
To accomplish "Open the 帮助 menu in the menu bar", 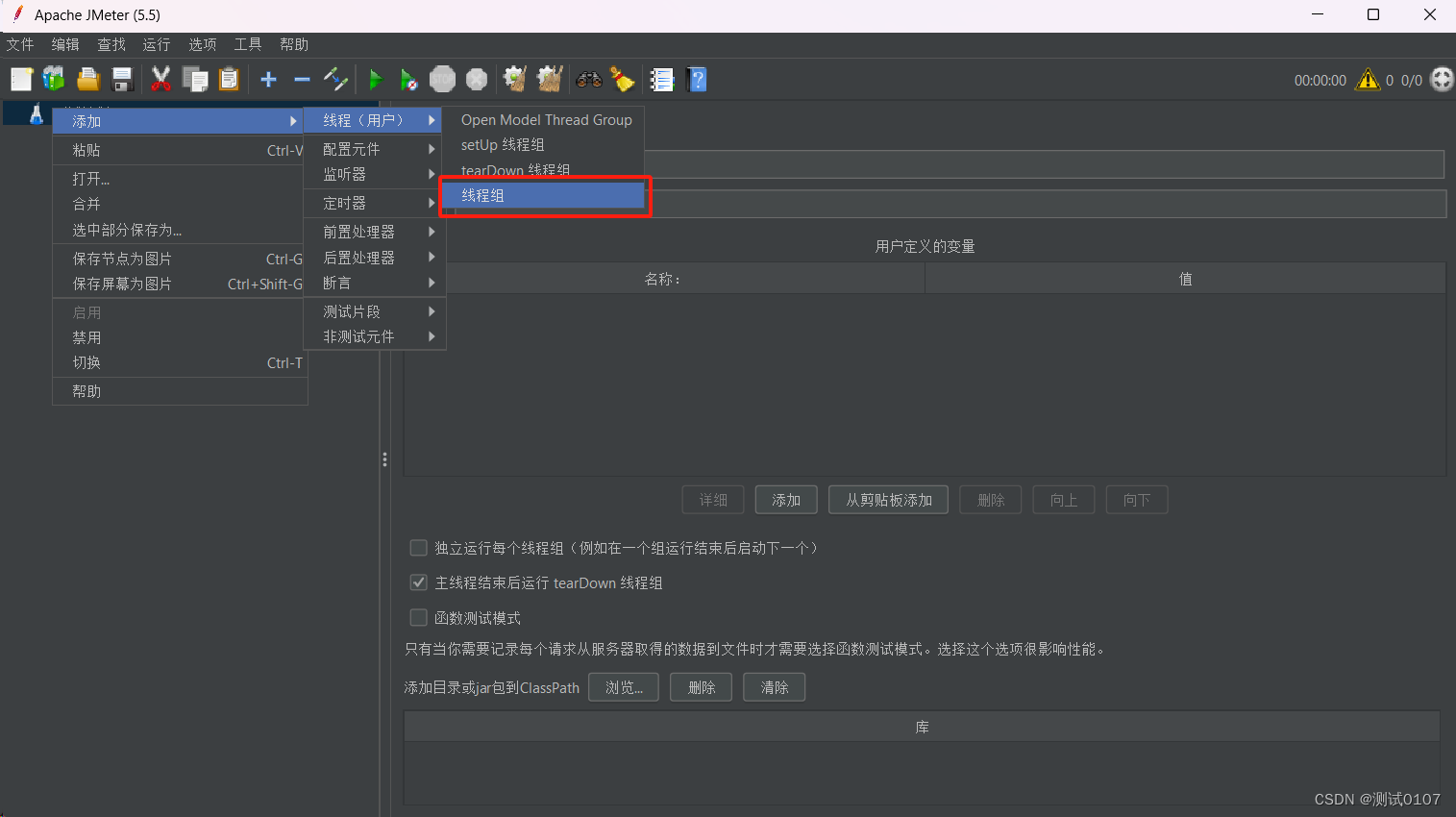I will point(294,44).
